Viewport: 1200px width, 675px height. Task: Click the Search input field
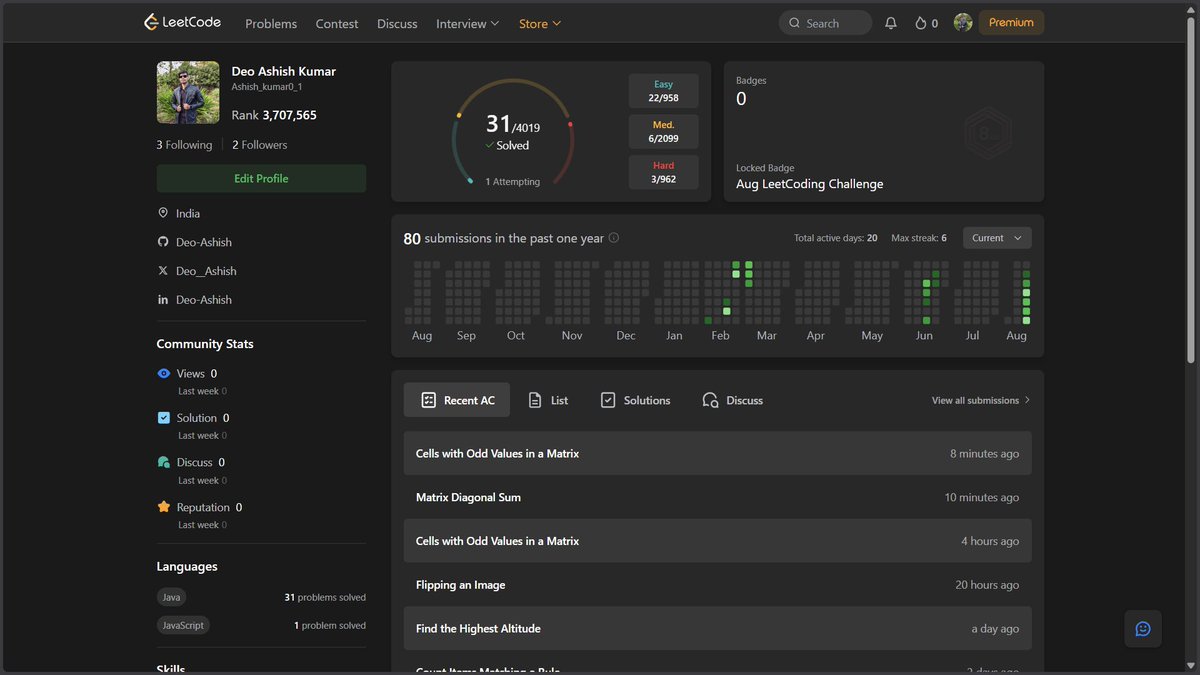click(825, 23)
